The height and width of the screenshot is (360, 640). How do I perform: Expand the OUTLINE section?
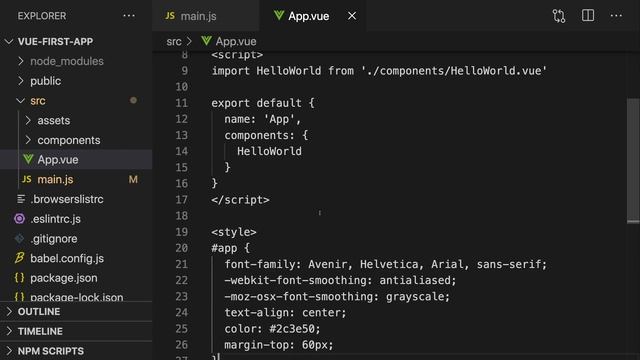76,312
